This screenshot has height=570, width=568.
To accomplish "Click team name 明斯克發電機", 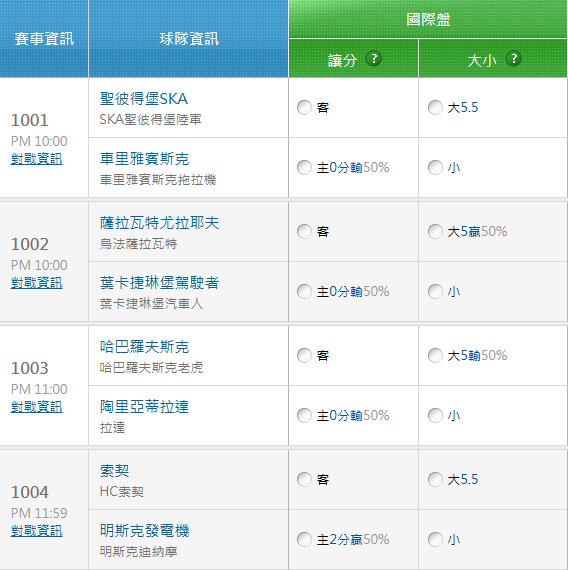I will [144, 531].
